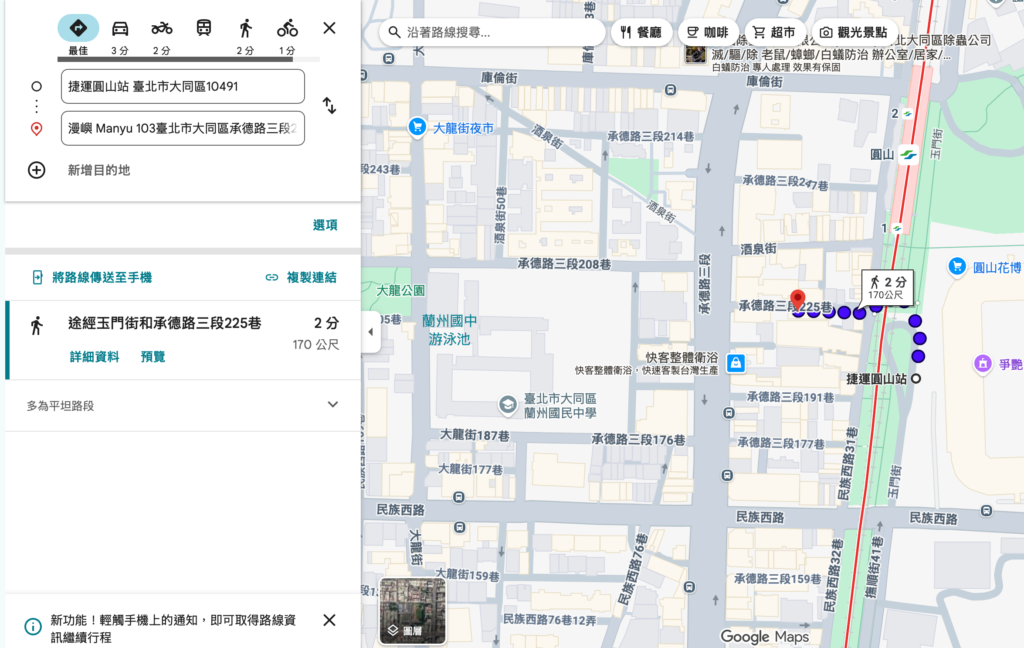Screen dimensions: 1024x648
Task: Swap starting point and destination
Action: click(329, 105)
